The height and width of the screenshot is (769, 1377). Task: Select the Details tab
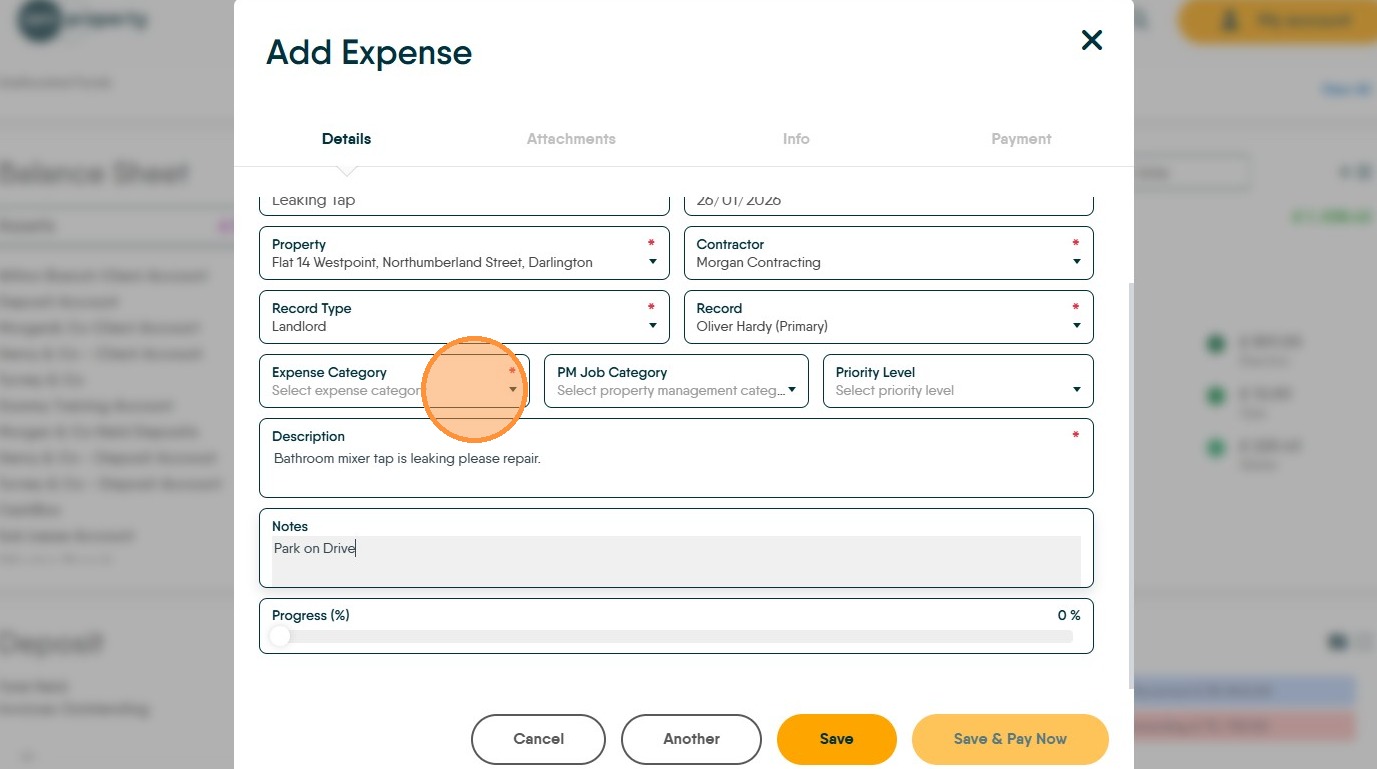point(346,139)
